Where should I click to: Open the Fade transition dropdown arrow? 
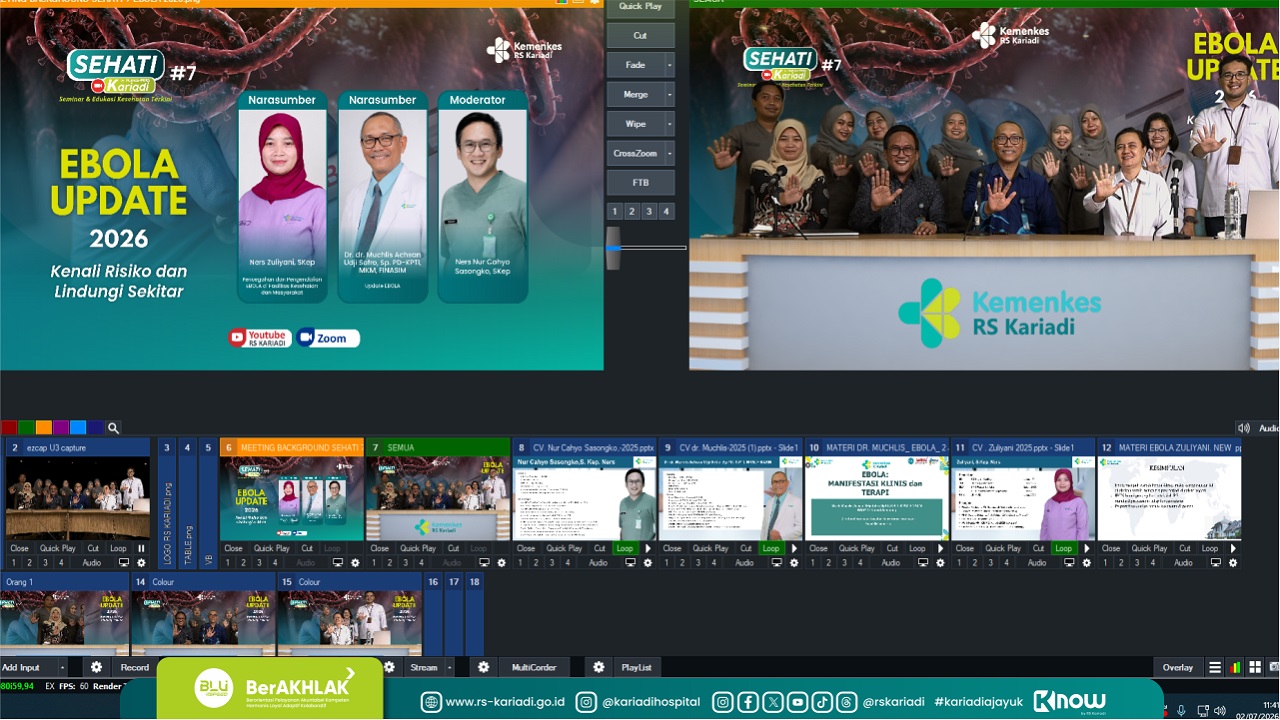669,65
